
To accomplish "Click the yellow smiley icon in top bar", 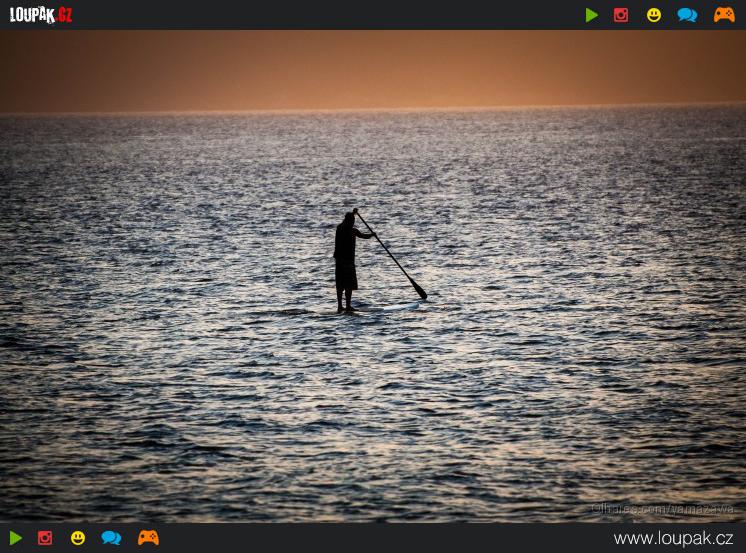I will point(654,15).
